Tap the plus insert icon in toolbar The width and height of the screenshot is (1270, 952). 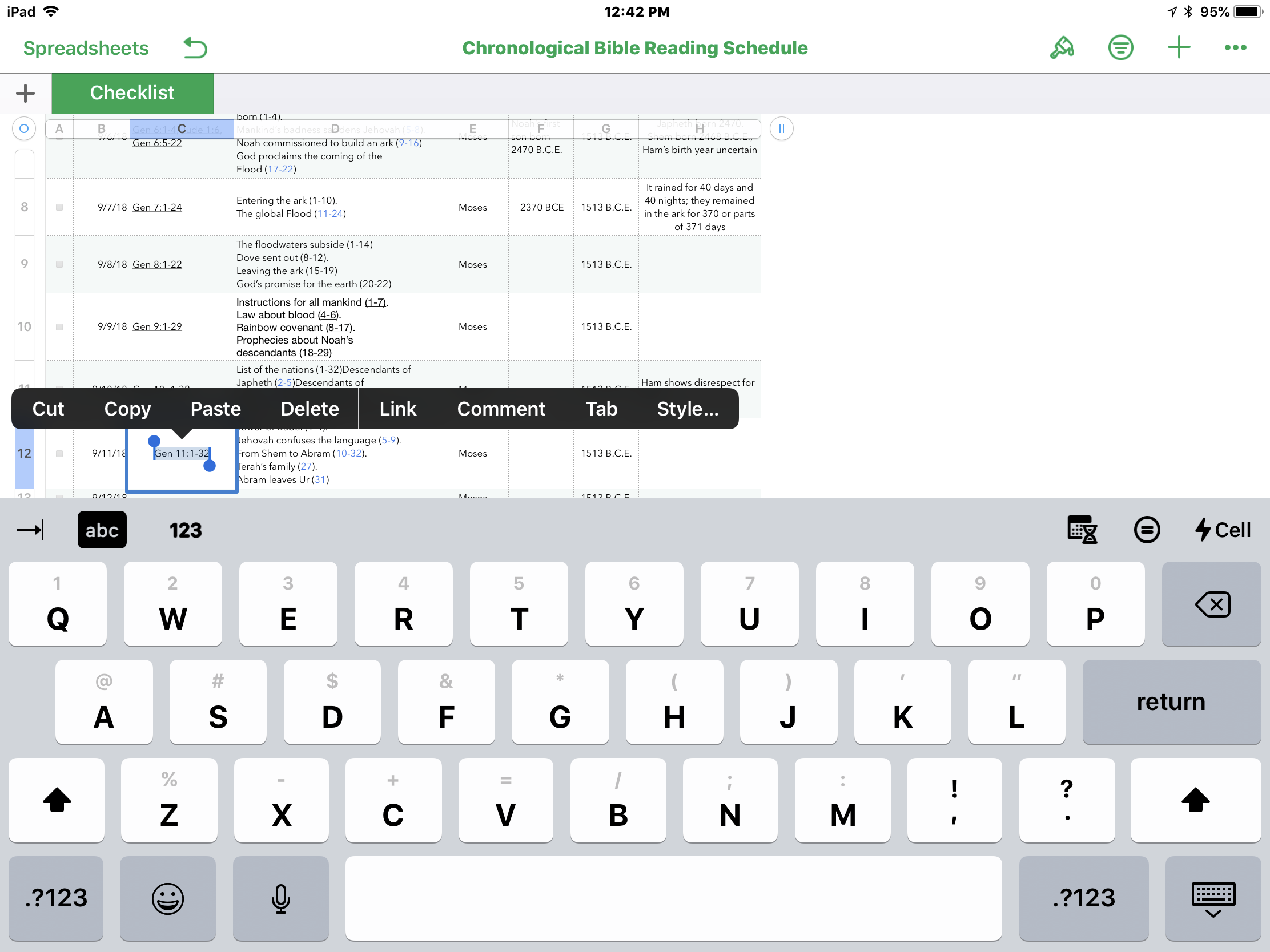pos(1178,48)
